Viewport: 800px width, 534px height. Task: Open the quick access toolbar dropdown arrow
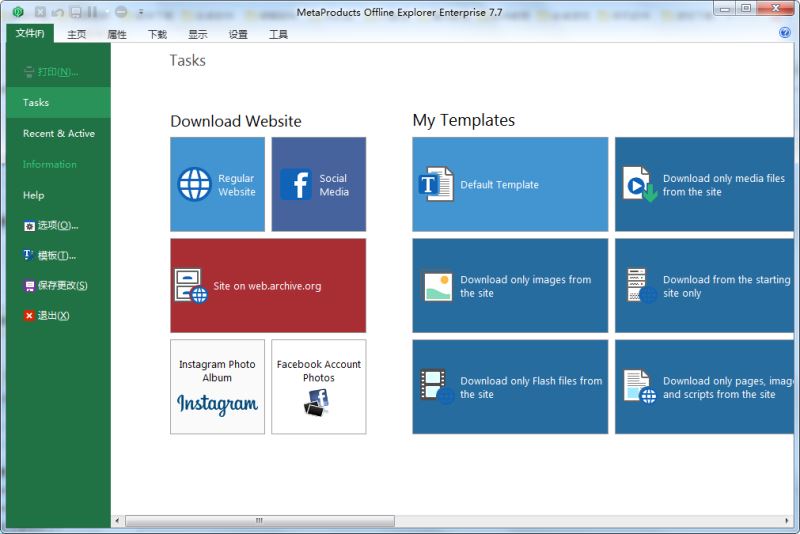point(141,11)
